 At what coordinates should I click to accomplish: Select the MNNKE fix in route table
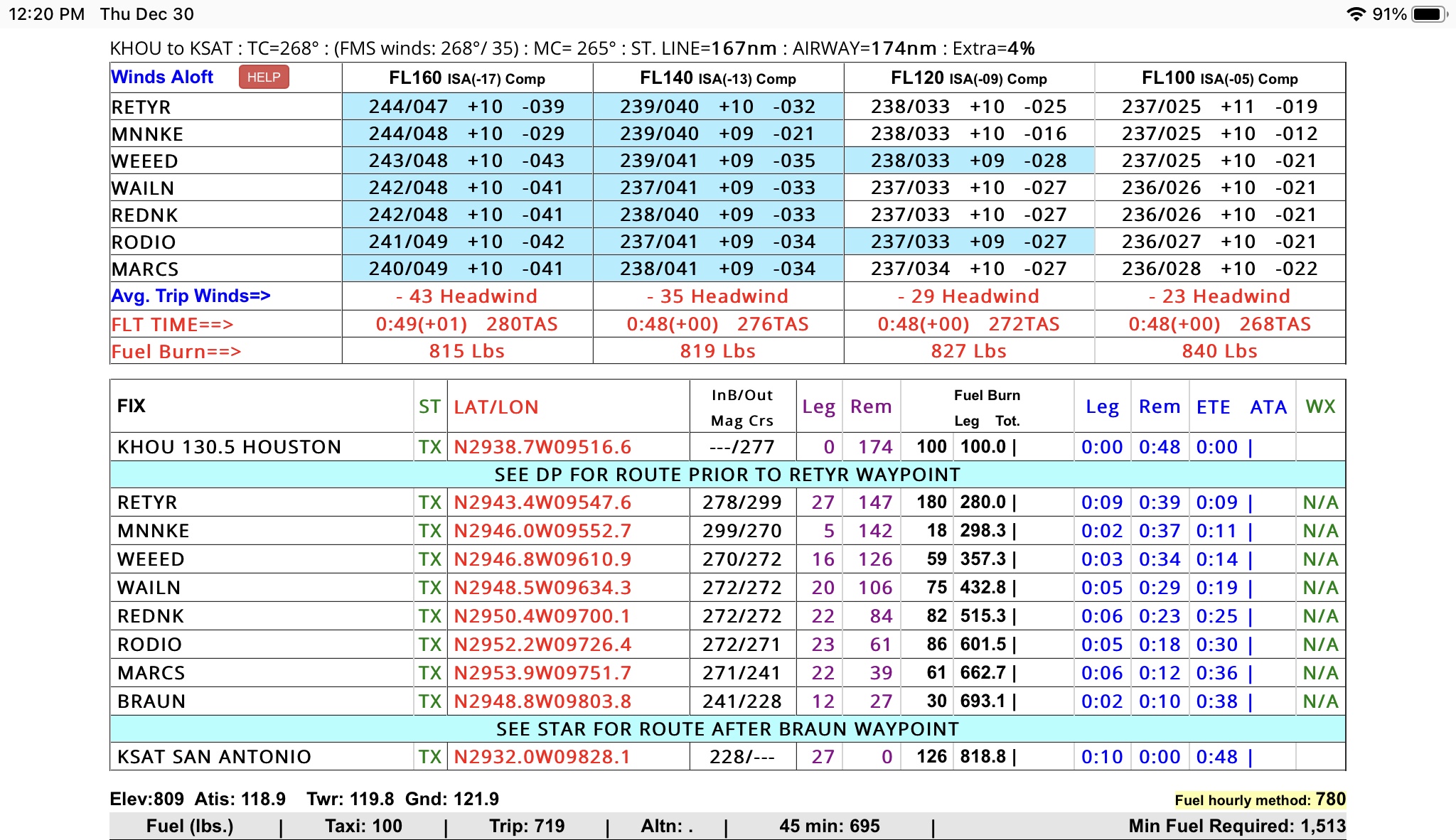pos(154,531)
